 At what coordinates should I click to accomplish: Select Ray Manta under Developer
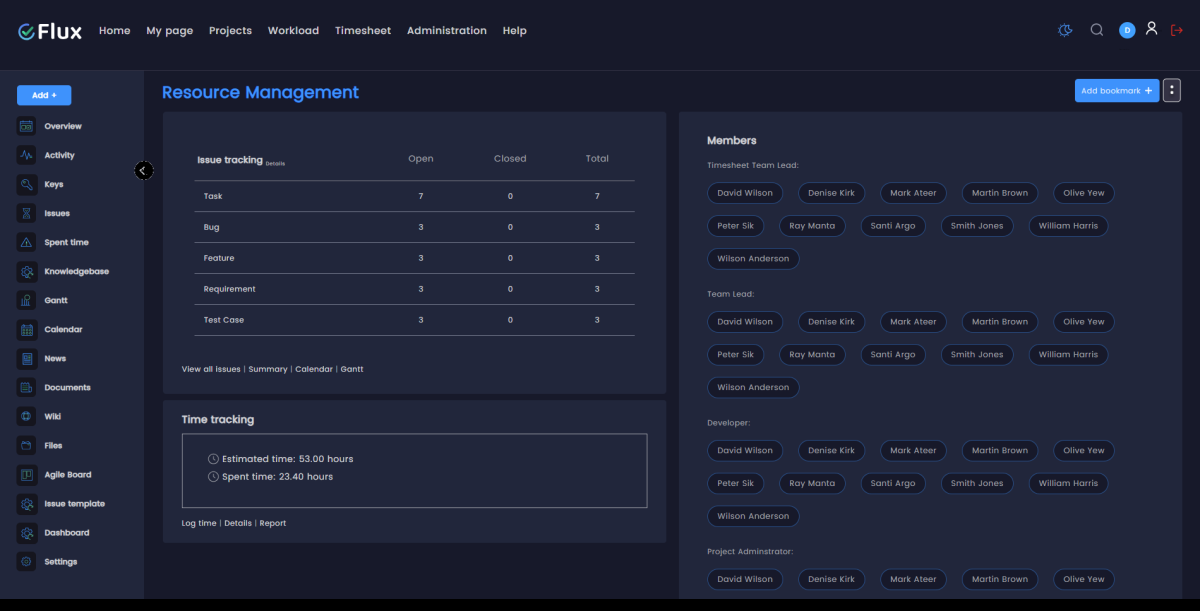click(x=812, y=483)
